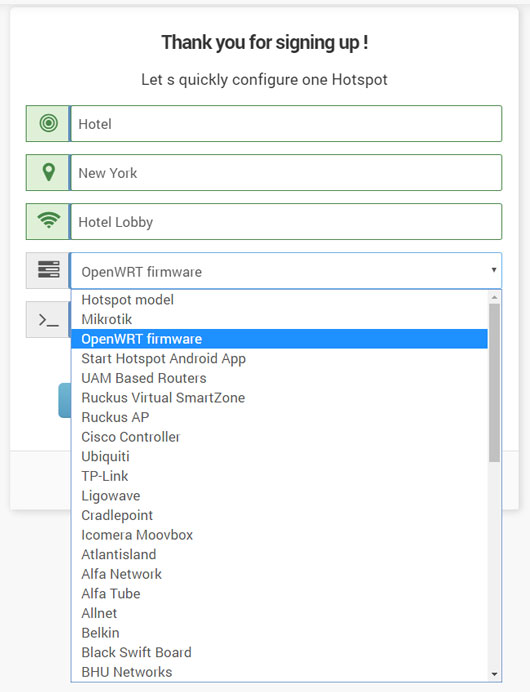
Task: Choose Cisco Controller option
Action: [x=279, y=437]
